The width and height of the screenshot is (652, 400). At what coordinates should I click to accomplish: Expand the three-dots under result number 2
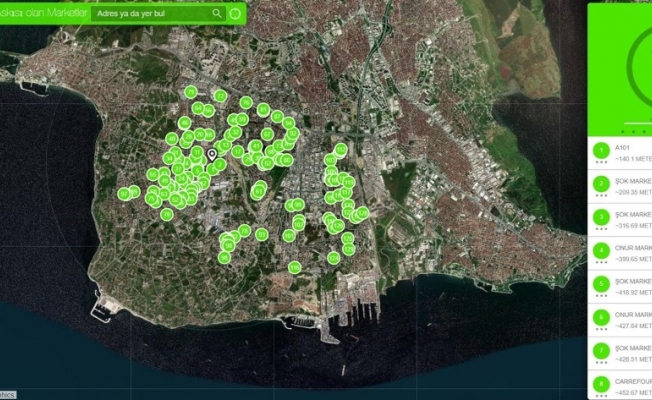point(601,196)
